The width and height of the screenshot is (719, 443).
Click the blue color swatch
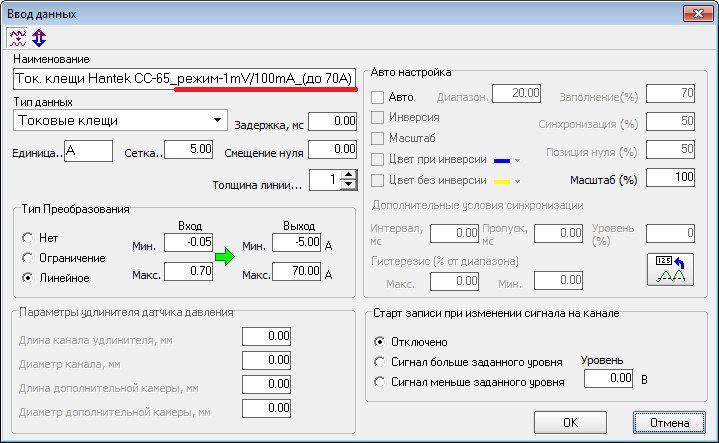pyautogui.click(x=502, y=161)
